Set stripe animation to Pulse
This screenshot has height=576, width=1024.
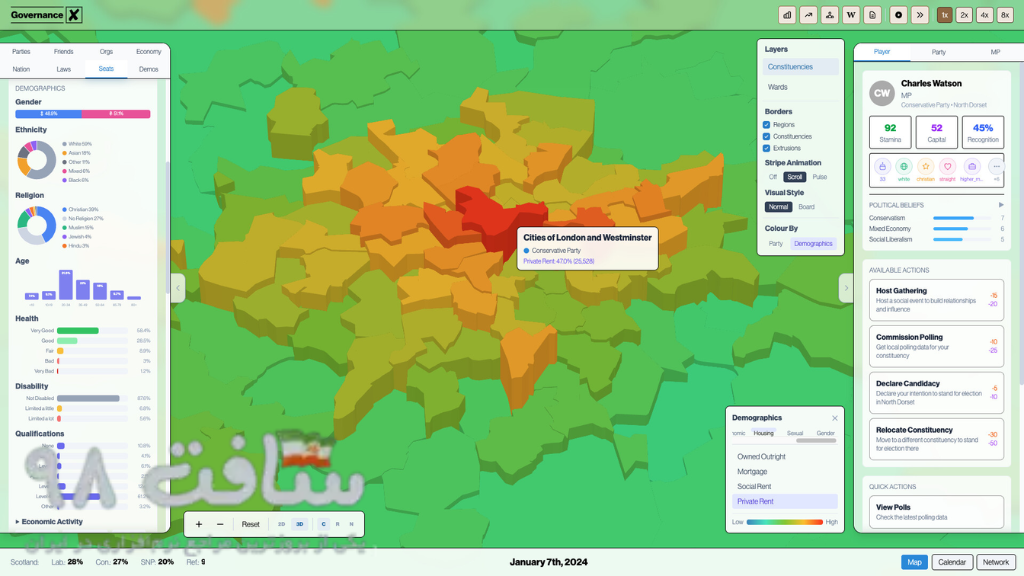[820, 177]
